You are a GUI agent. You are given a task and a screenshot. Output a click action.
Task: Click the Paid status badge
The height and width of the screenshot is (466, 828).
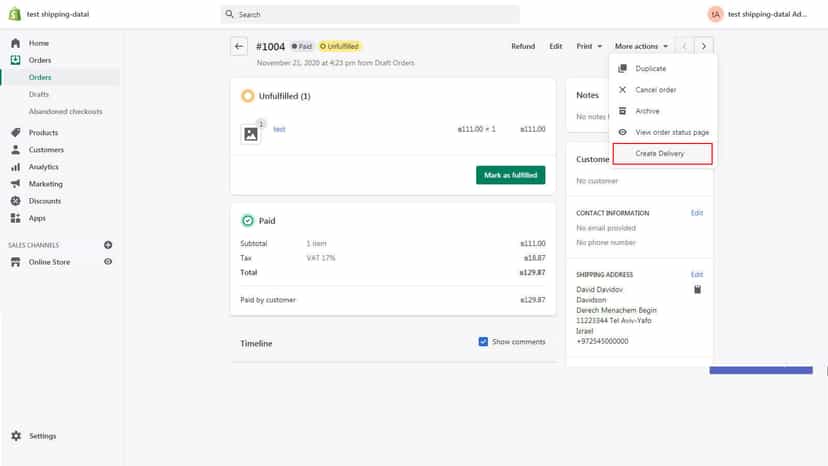click(x=302, y=46)
